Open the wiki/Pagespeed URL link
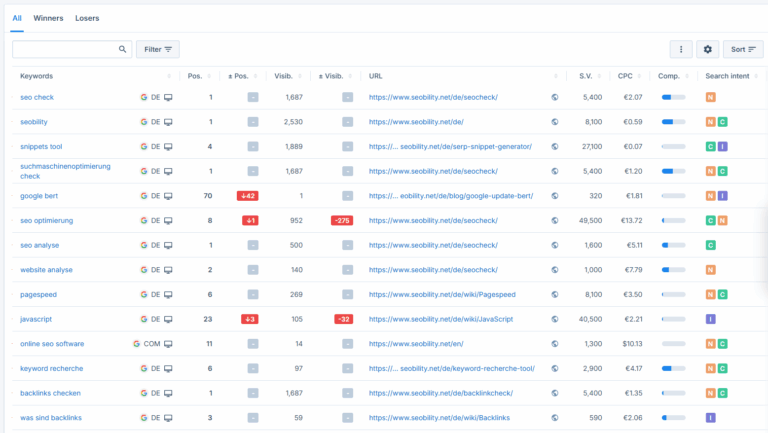The image size is (768, 433). pos(442,294)
